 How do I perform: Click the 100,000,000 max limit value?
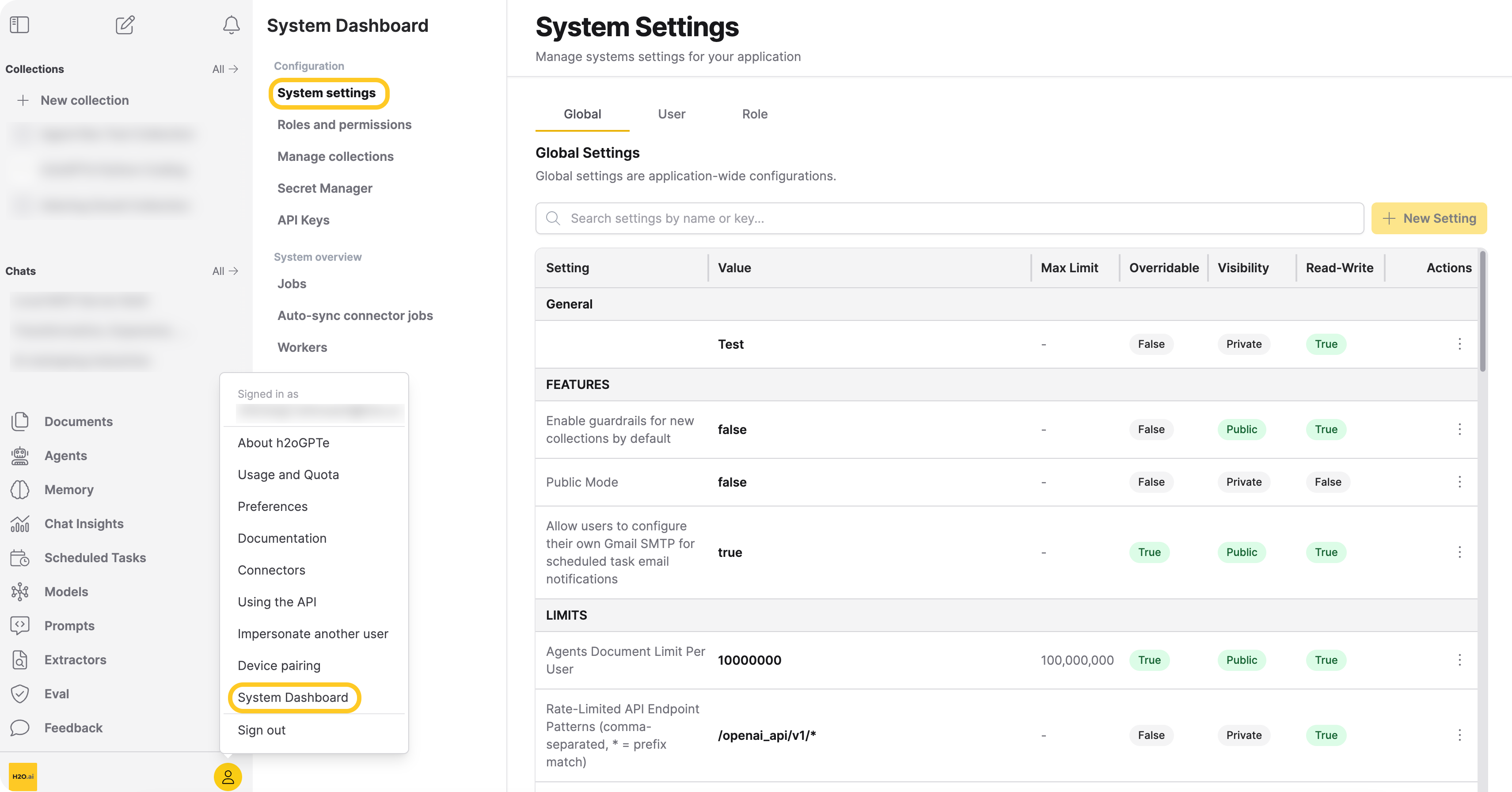(1076, 660)
